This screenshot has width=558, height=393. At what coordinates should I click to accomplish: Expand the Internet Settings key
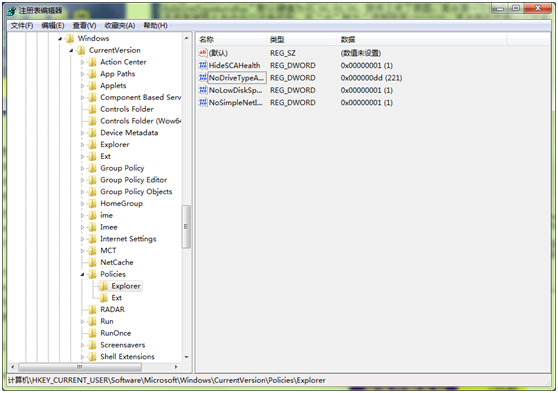point(82,239)
